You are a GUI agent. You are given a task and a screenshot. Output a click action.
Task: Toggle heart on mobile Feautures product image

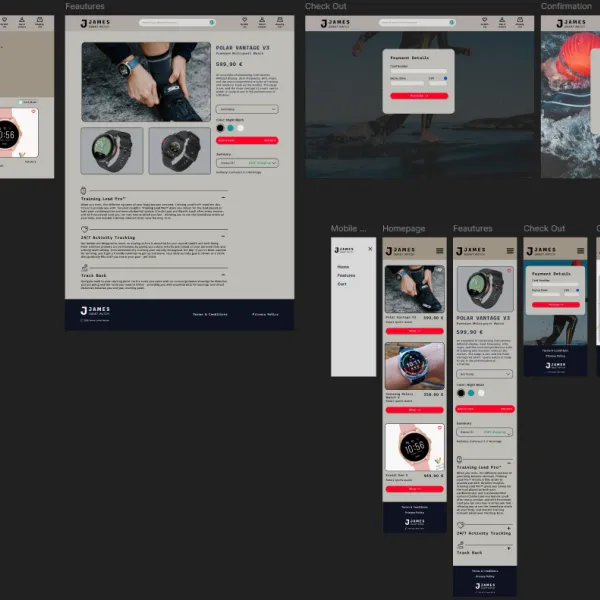[x=509, y=271]
